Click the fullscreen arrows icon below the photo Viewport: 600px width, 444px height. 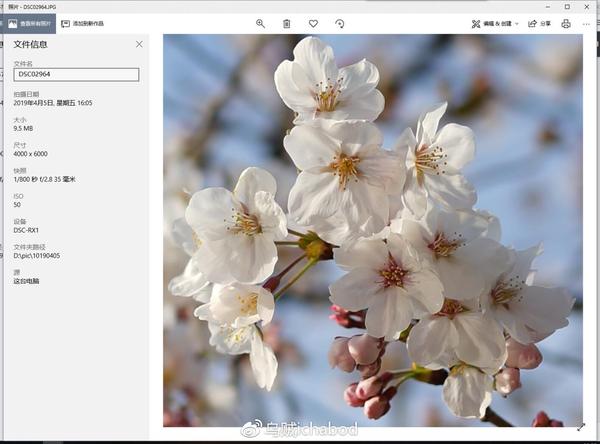pos(581,427)
